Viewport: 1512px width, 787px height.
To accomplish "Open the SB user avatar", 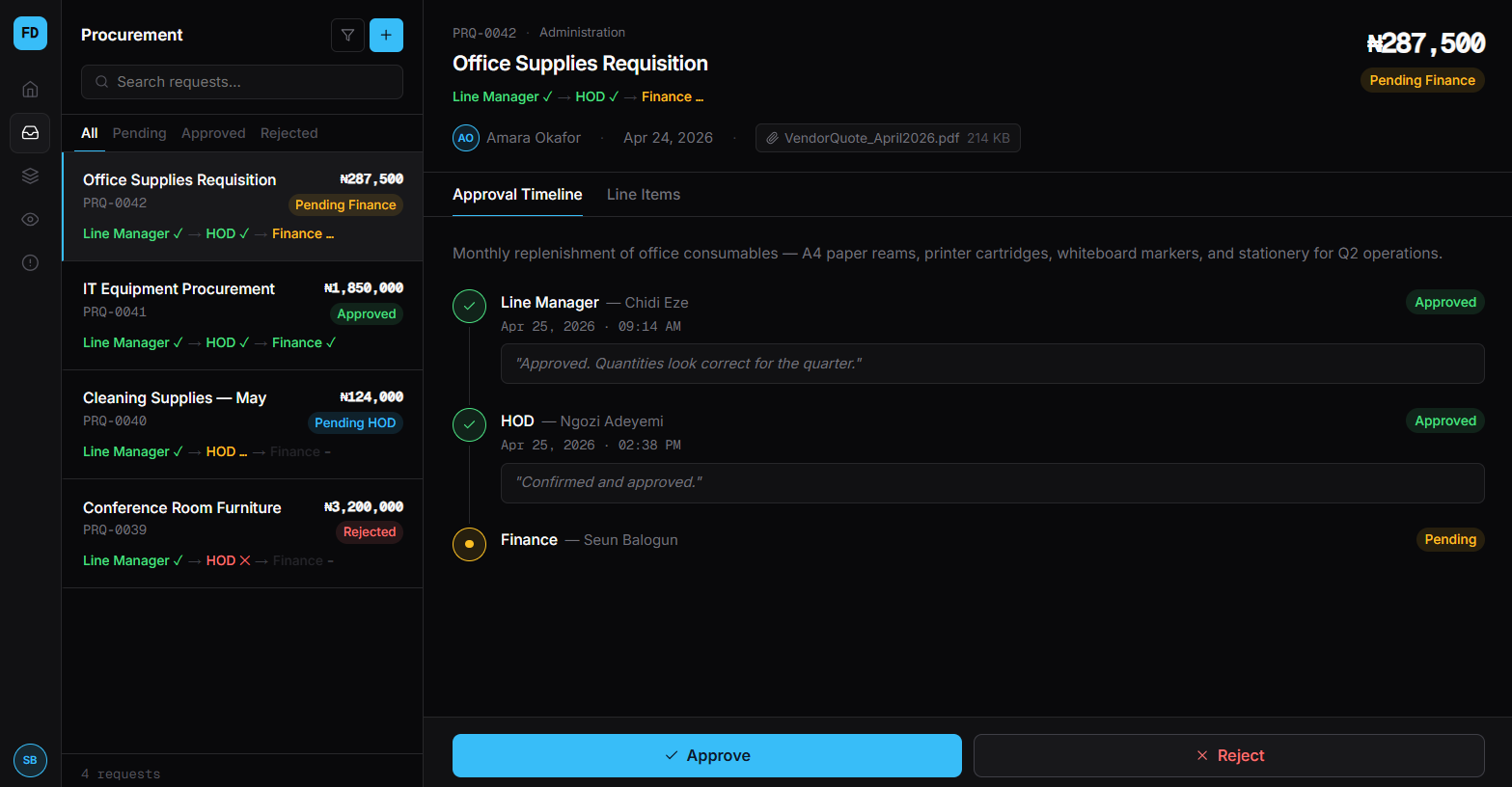I will pos(30,760).
